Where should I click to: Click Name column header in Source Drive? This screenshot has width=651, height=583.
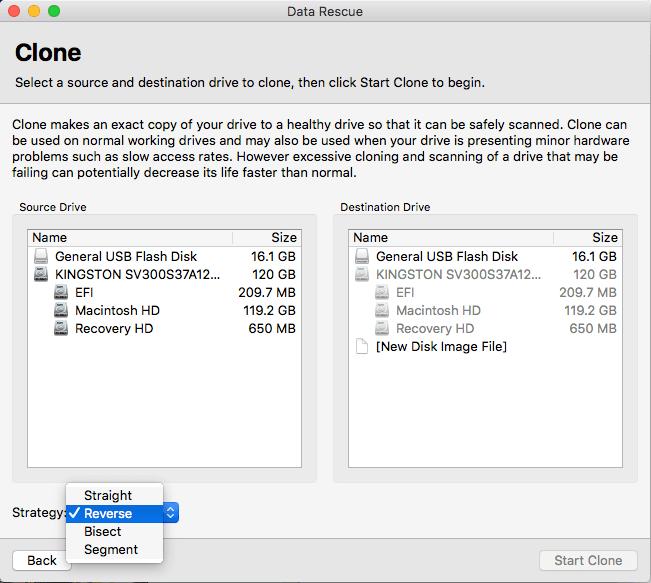coord(130,238)
